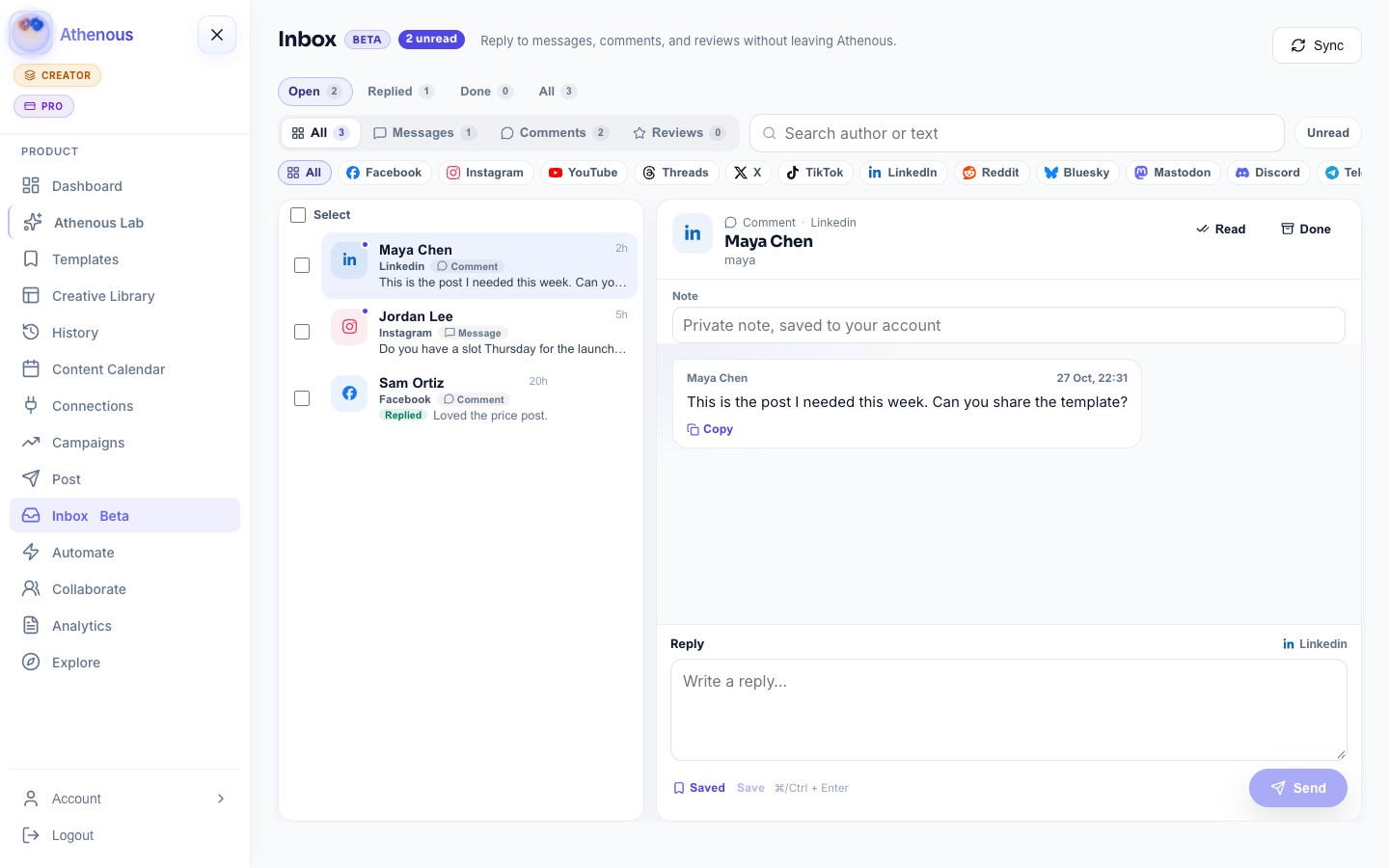This screenshot has width=1389, height=868.
Task: Send the reply
Action: 1297,788
